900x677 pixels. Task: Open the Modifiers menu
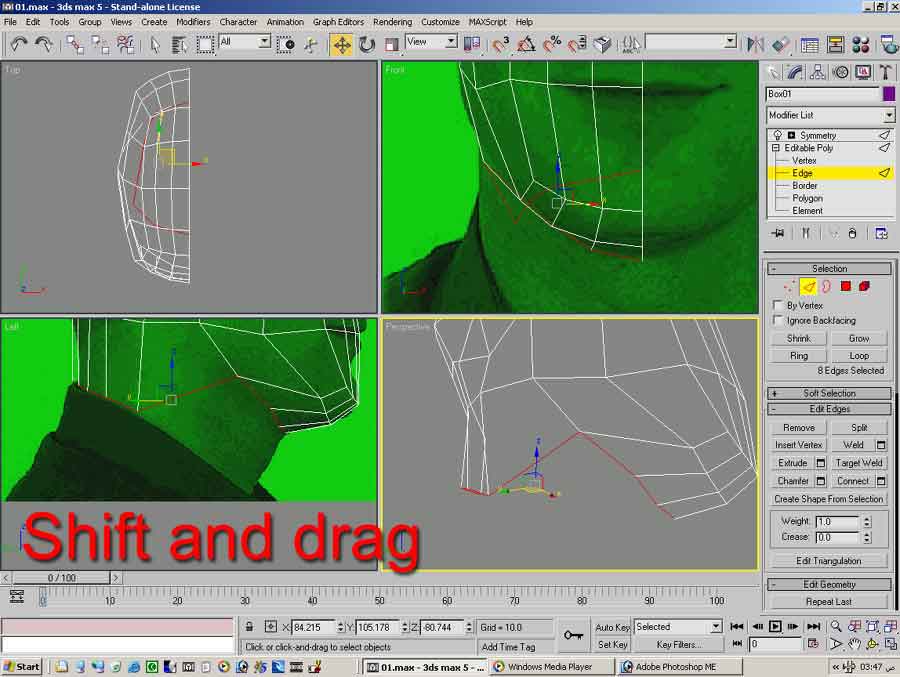[193, 22]
